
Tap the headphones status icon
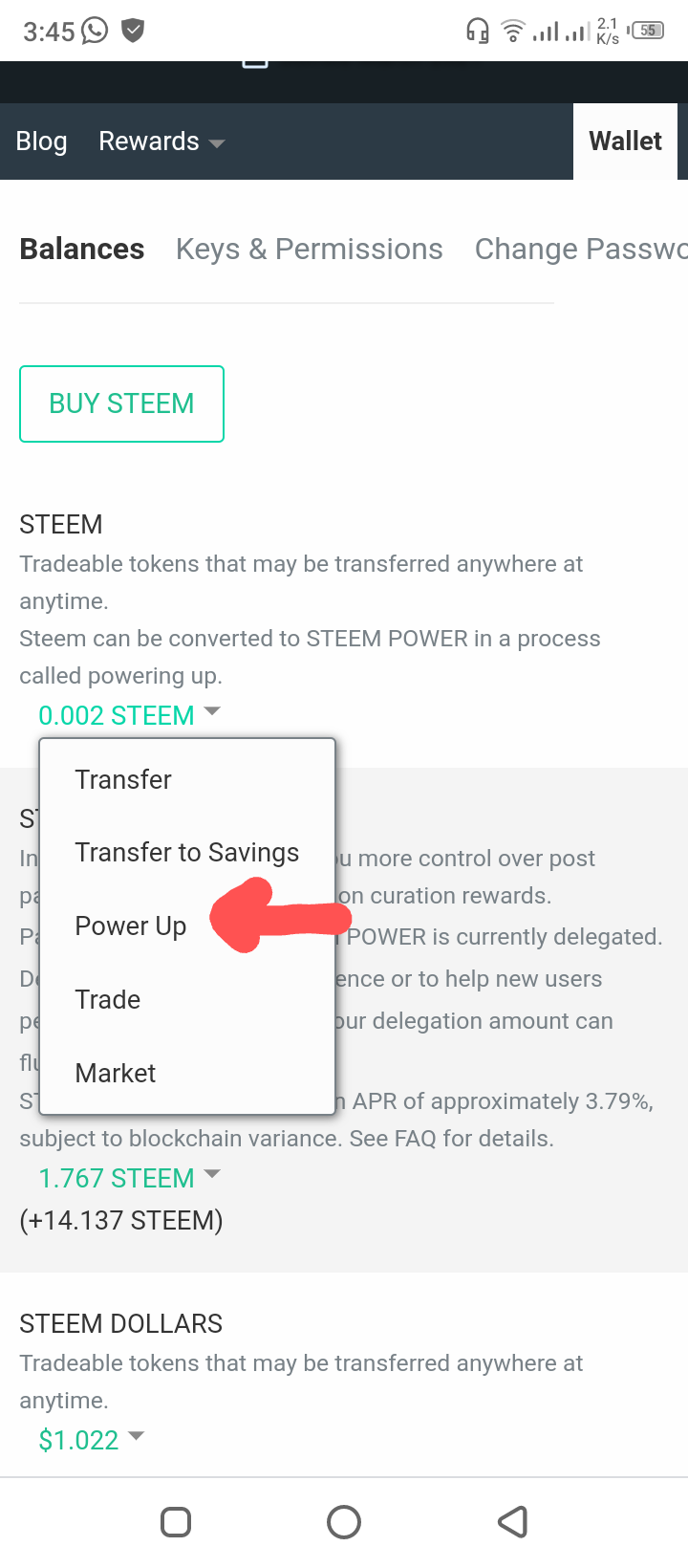tap(477, 31)
